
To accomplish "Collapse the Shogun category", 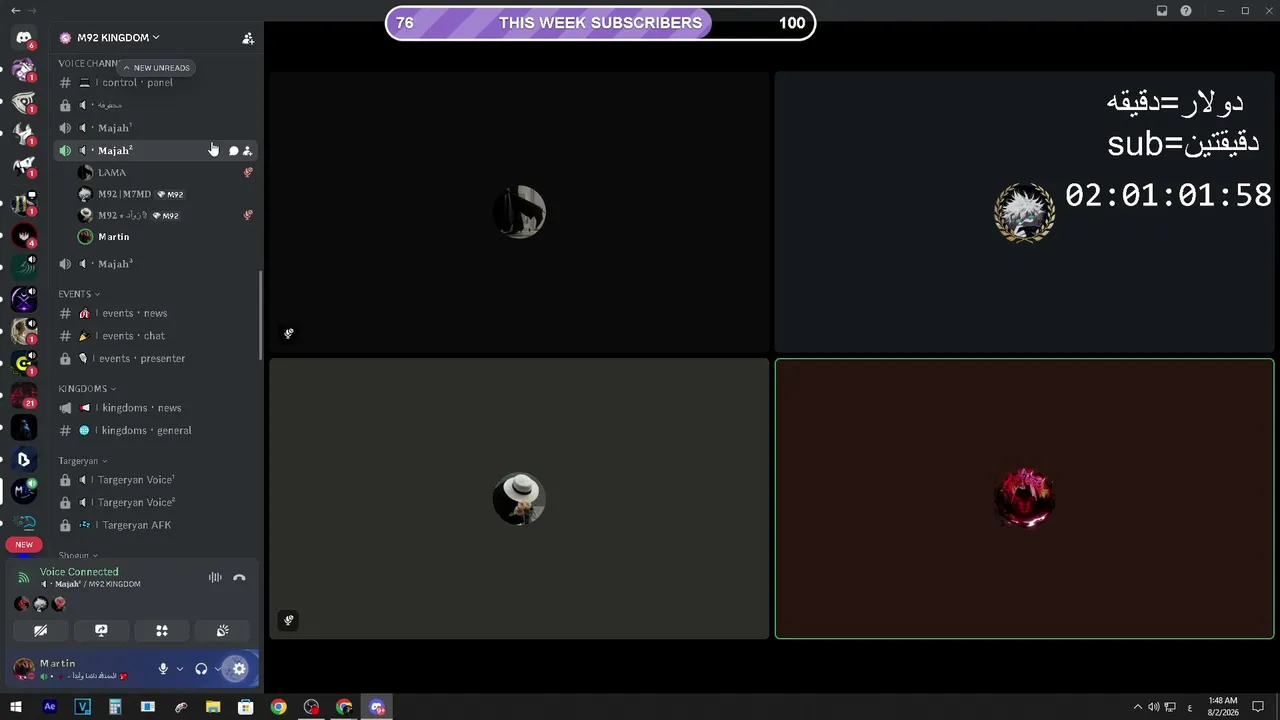I will point(78,555).
